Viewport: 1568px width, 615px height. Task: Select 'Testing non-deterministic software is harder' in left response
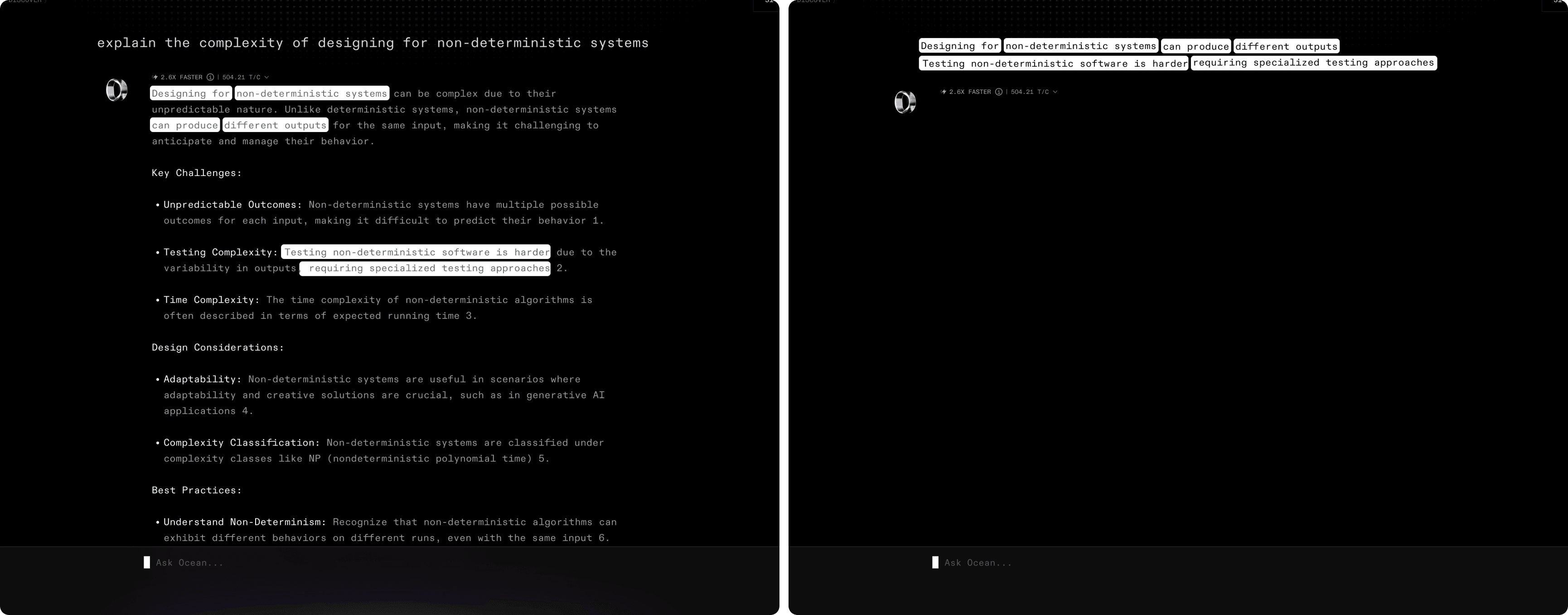[x=416, y=252]
